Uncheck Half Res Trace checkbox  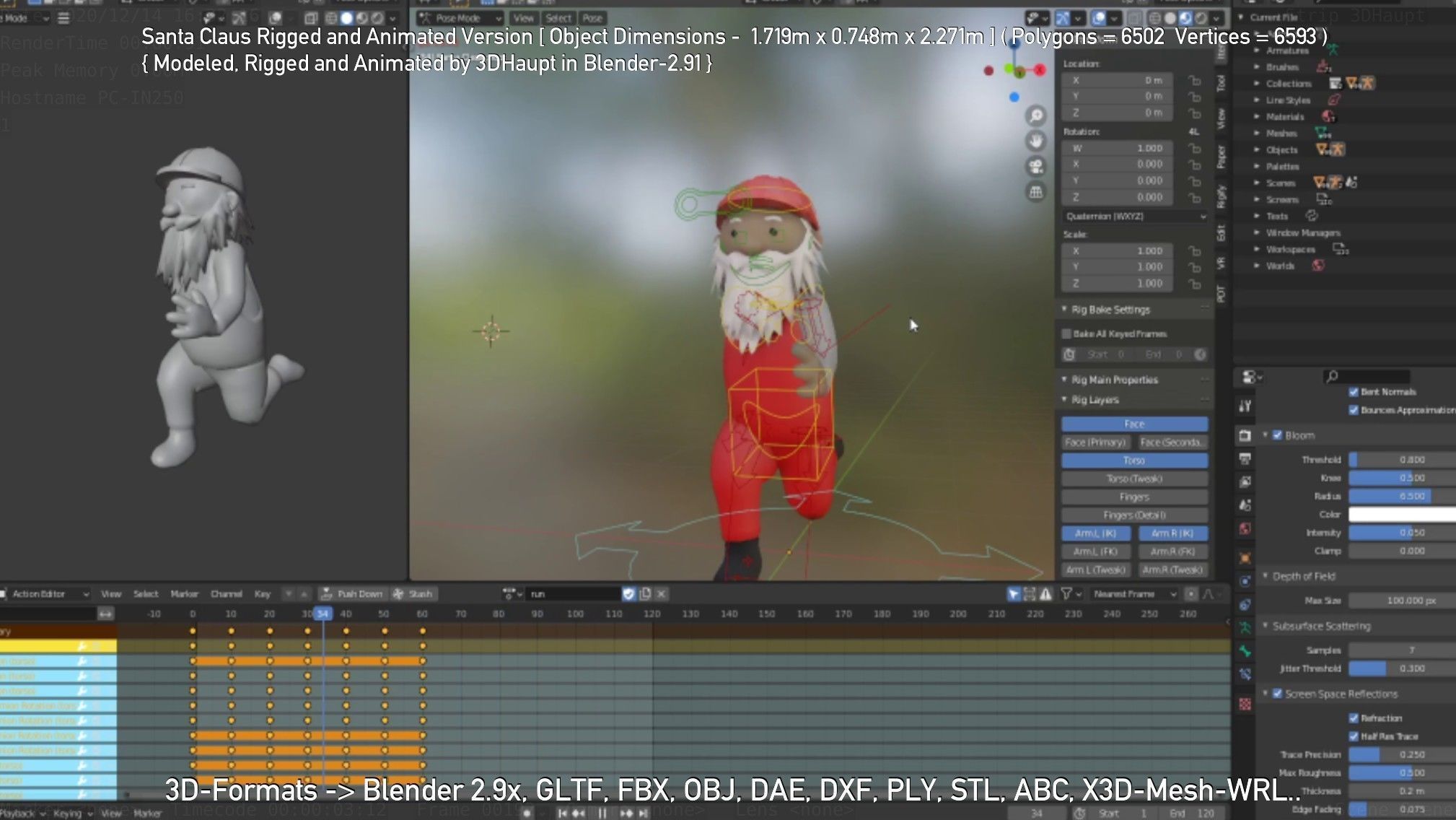pos(1354,736)
